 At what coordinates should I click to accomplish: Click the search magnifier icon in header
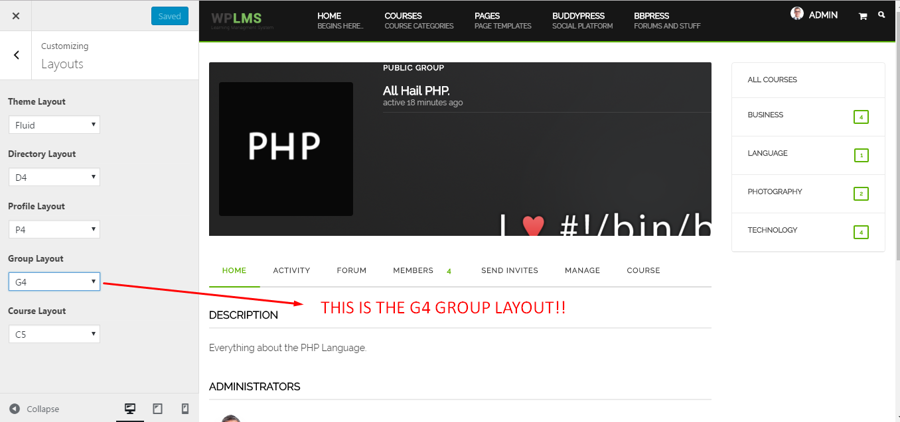click(x=881, y=15)
